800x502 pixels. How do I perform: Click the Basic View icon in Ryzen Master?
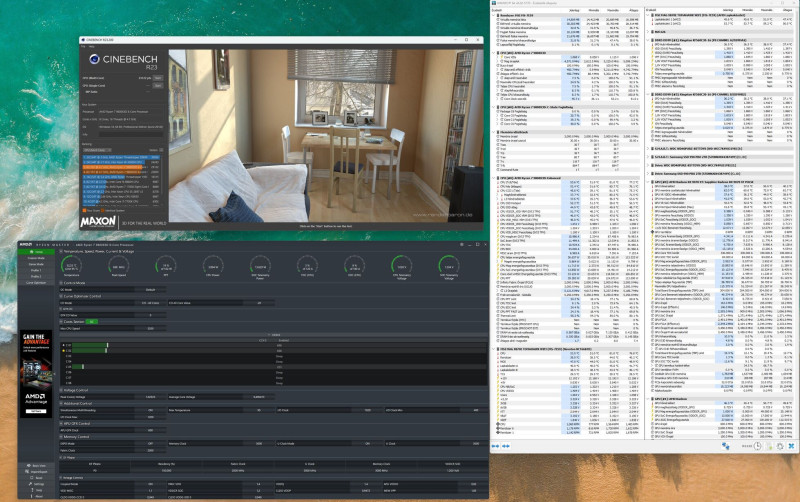(x=30, y=466)
